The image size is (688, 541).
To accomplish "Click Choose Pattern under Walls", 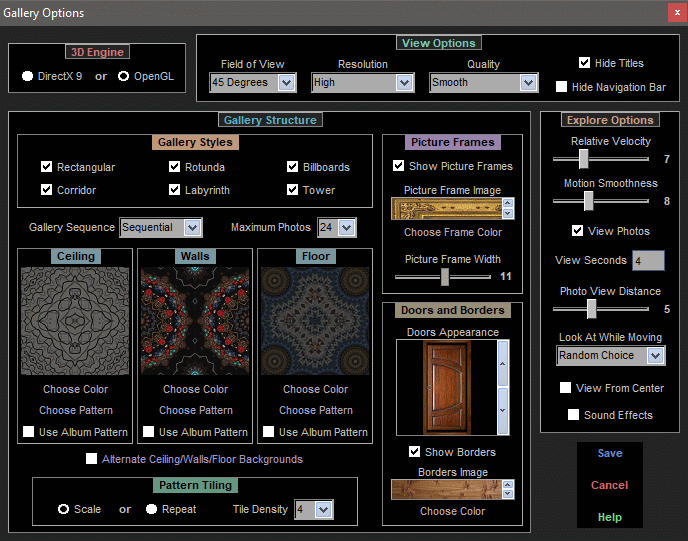I will (x=196, y=410).
